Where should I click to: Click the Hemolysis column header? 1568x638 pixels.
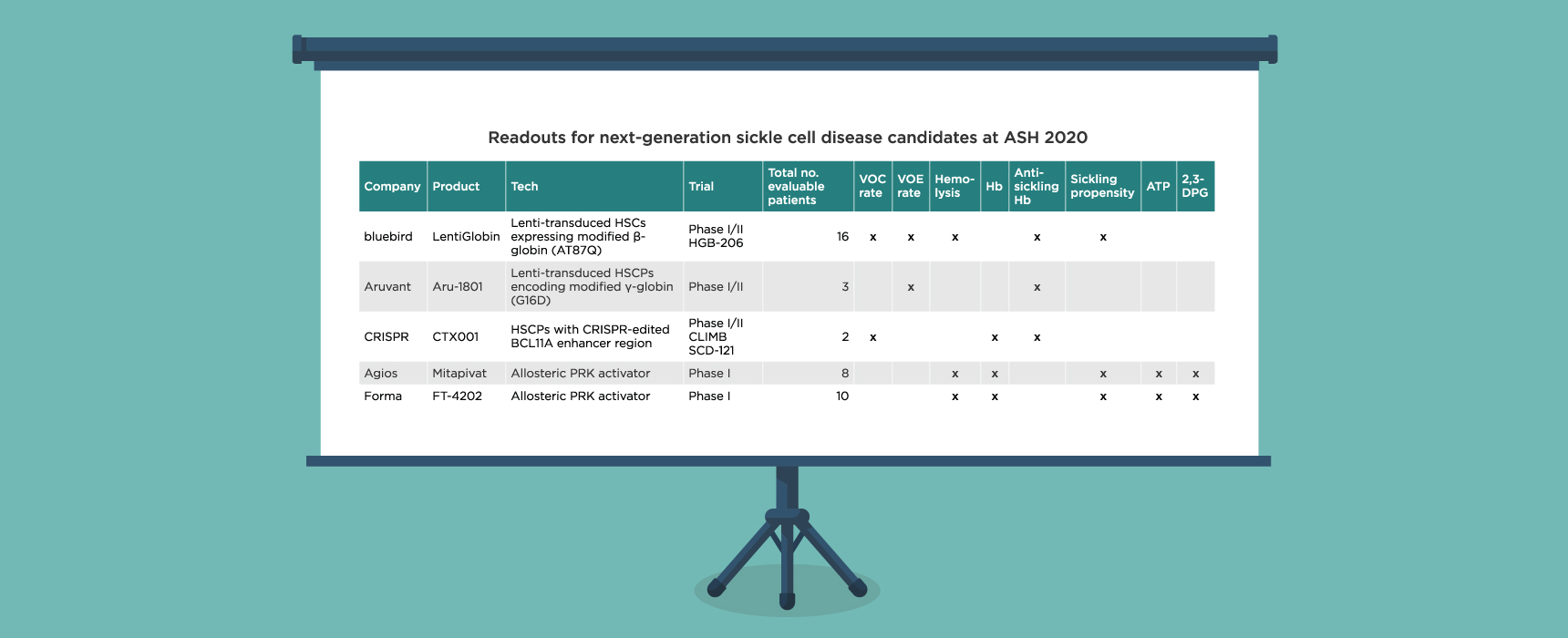coord(954,186)
